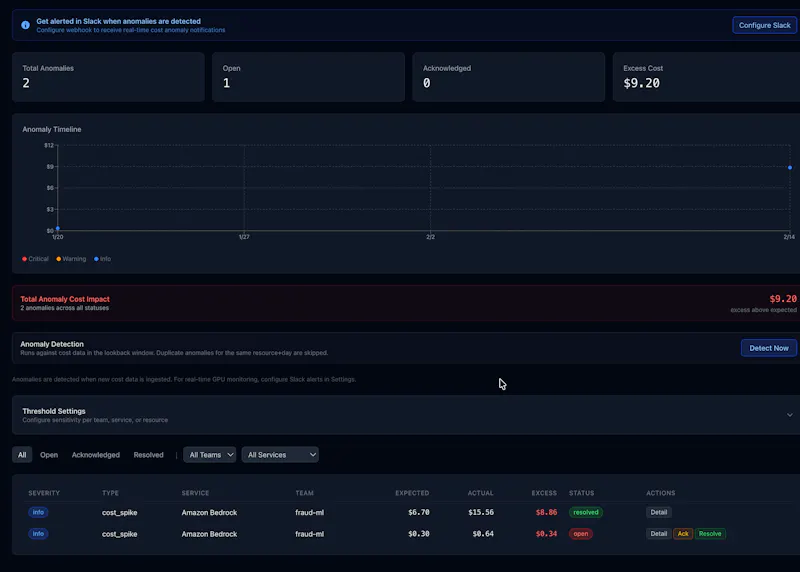Viewport: 800px width, 572px height.
Task: Open Configure Slack settings
Action: coord(764,25)
